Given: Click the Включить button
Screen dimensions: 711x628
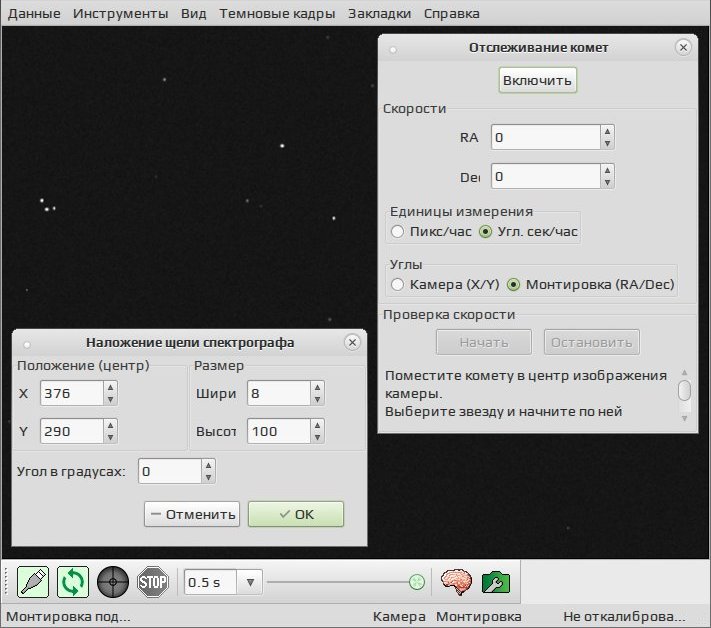Looking at the screenshot, I should [x=537, y=80].
